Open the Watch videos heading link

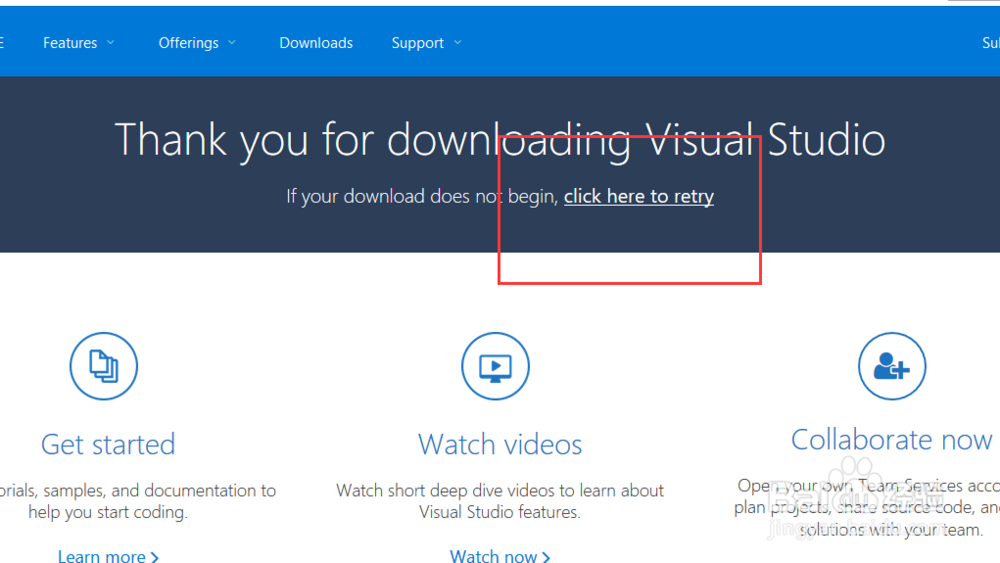coord(500,444)
